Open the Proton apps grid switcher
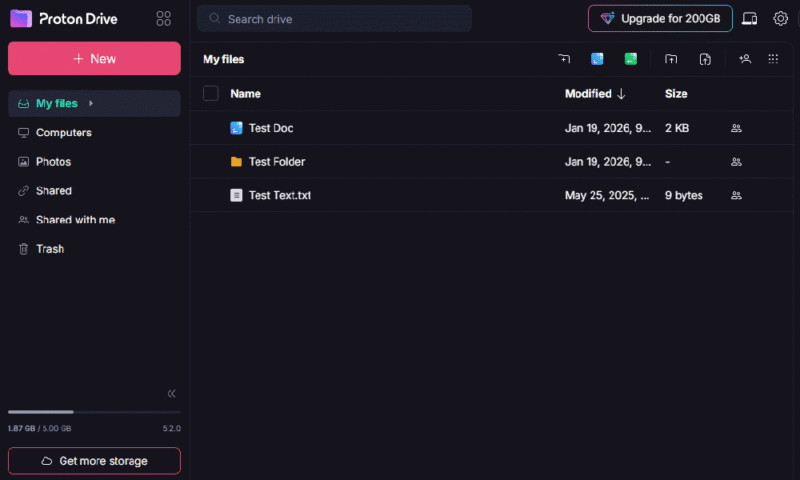 (163, 19)
